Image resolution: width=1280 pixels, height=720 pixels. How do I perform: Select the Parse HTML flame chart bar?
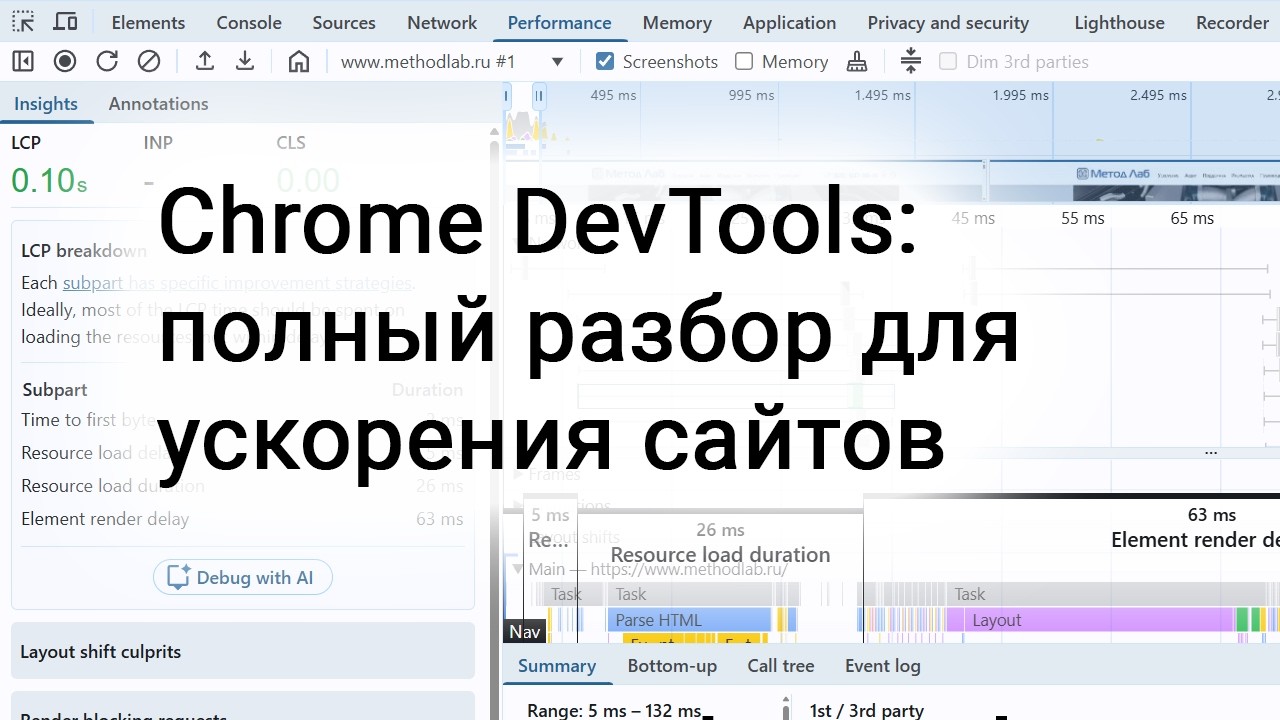pos(689,620)
